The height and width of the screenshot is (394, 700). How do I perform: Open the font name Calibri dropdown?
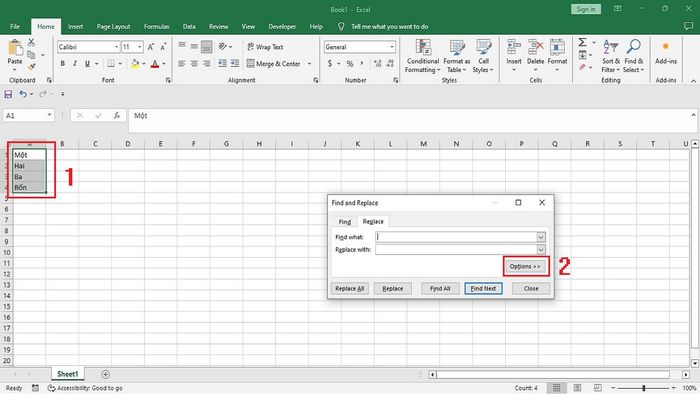click(x=117, y=47)
